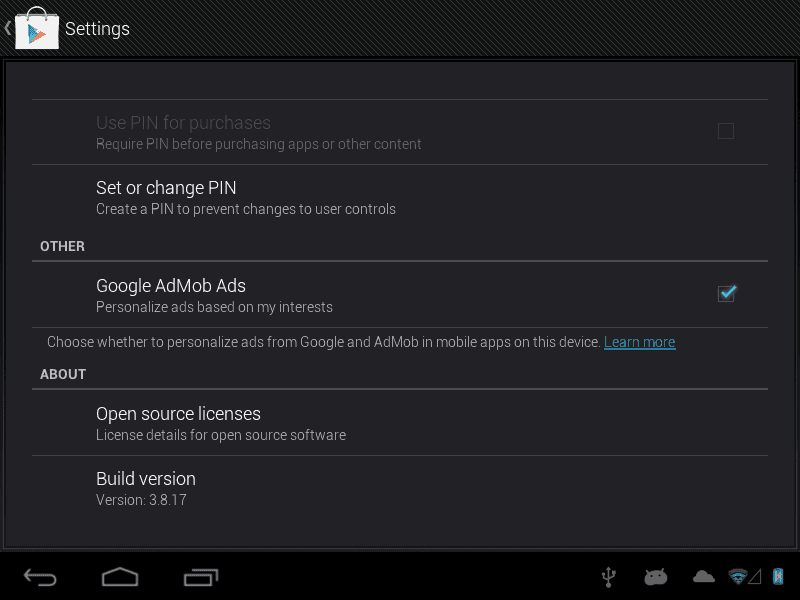Tap the Android home button

[120, 577]
